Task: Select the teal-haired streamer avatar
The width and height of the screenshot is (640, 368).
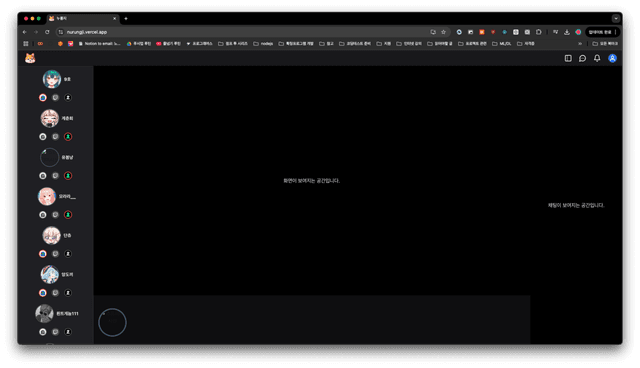Action: (x=52, y=79)
